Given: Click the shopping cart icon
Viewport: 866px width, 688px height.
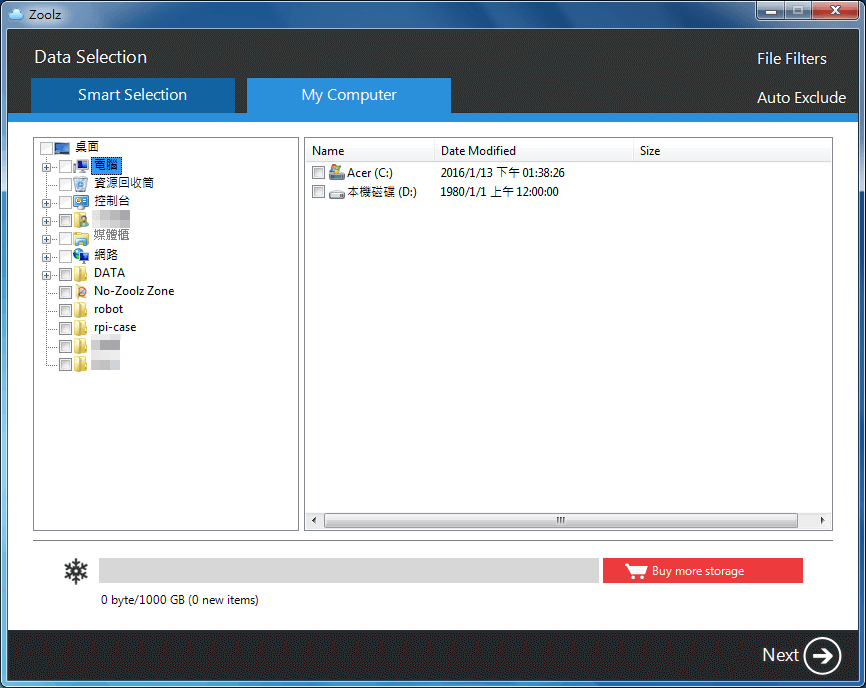Looking at the screenshot, I should tap(637, 570).
